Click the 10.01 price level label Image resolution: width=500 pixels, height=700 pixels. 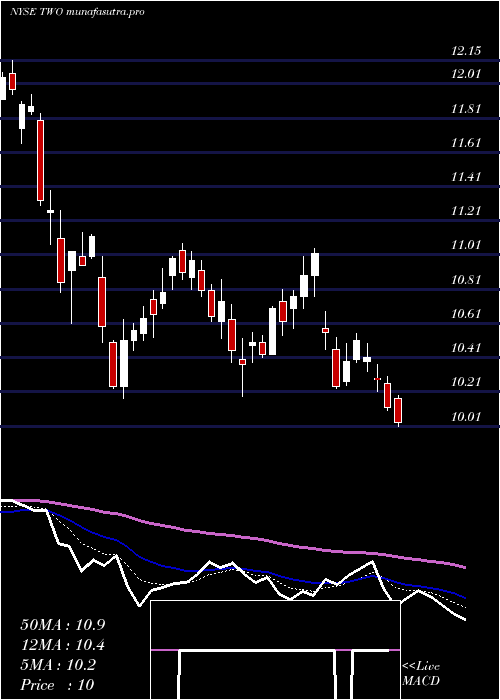(x=466, y=417)
